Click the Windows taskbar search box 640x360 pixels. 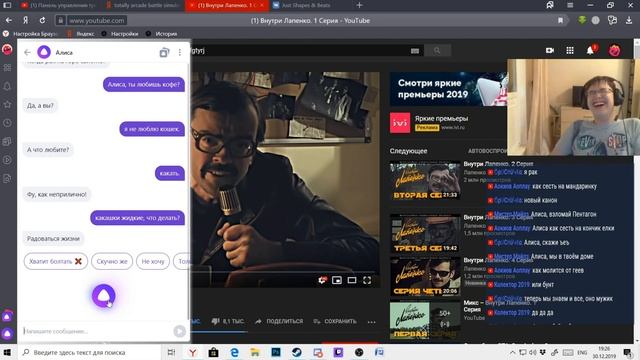tap(90, 352)
